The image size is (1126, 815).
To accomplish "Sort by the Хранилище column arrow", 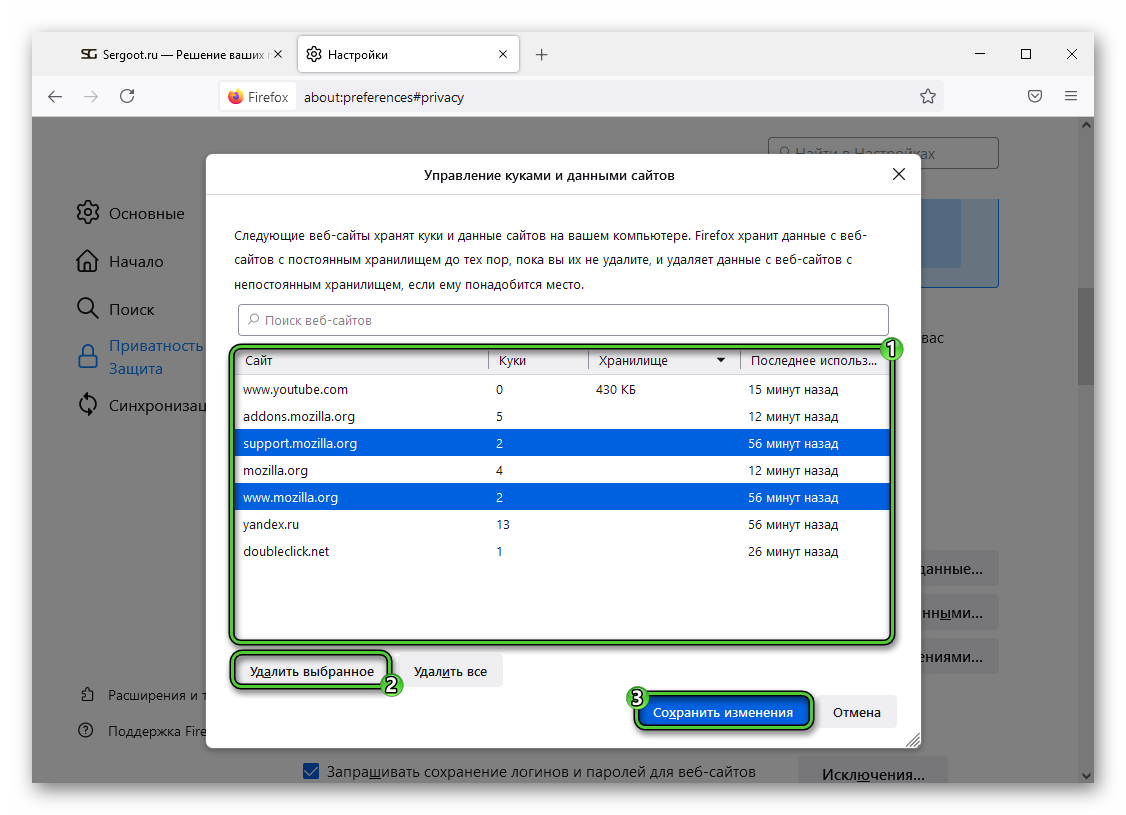I will (x=720, y=361).
